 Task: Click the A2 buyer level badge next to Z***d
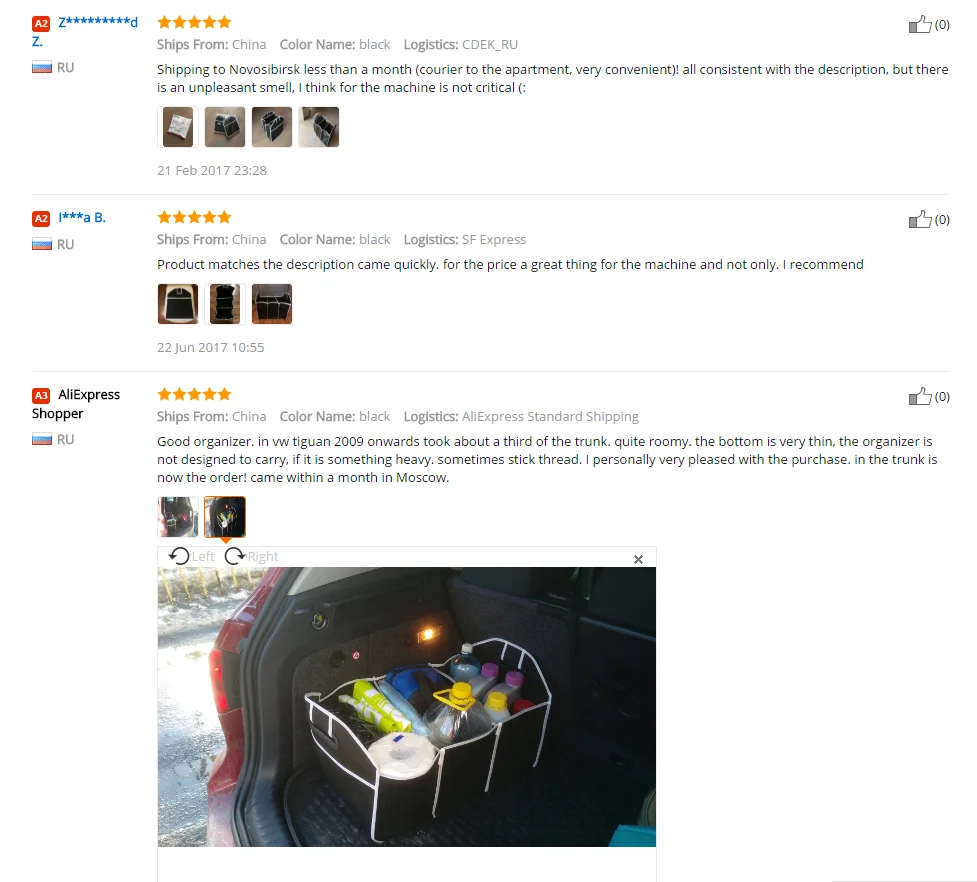pos(41,24)
